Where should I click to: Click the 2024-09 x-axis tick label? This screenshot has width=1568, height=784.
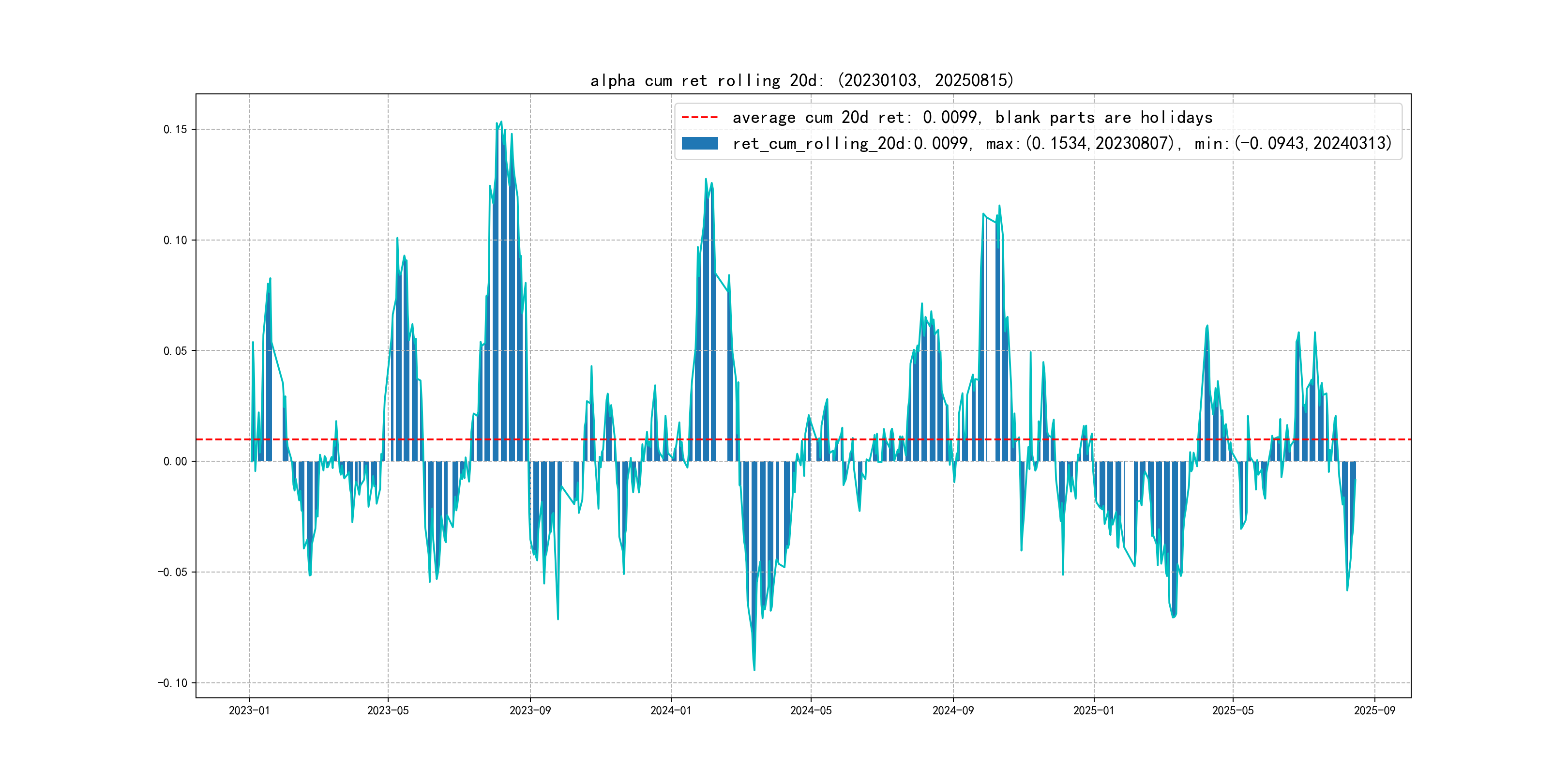[952, 710]
